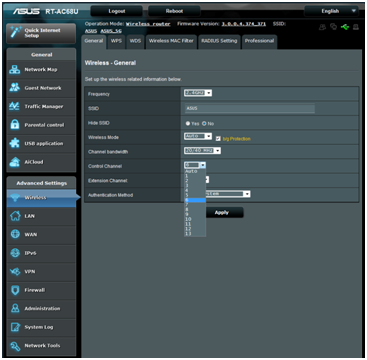Click the Apply button
This screenshot has width=367, height=360.
[222, 213]
